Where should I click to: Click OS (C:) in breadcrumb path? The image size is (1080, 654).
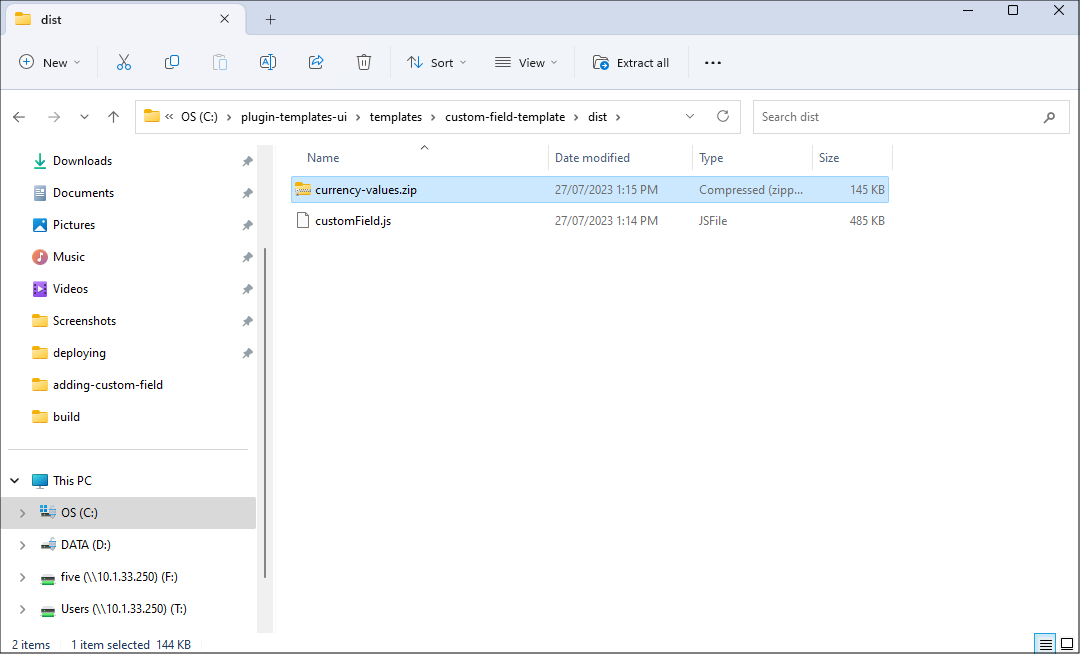pos(199,117)
